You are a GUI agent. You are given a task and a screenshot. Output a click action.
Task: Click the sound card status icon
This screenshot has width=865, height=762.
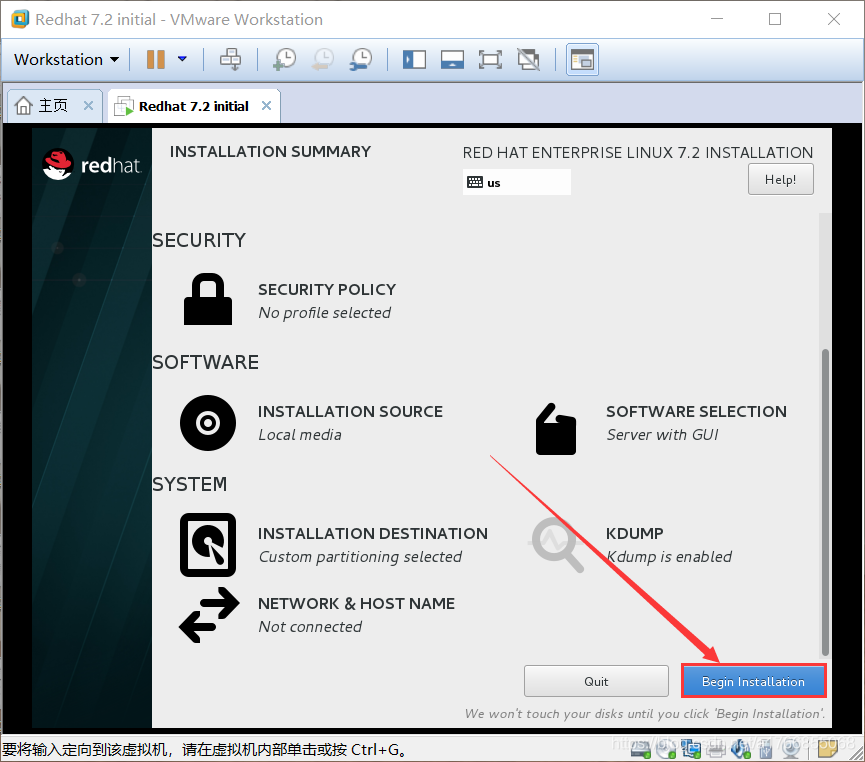[740, 749]
